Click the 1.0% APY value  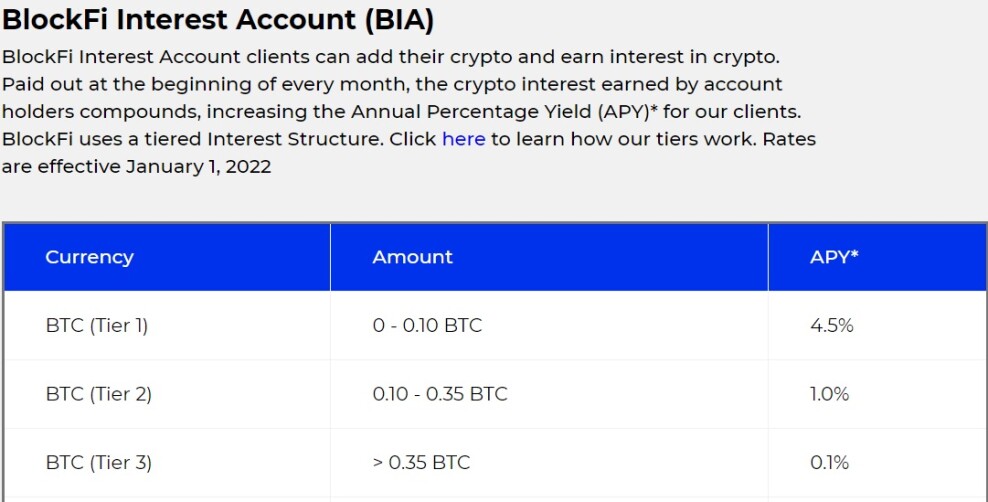830,394
